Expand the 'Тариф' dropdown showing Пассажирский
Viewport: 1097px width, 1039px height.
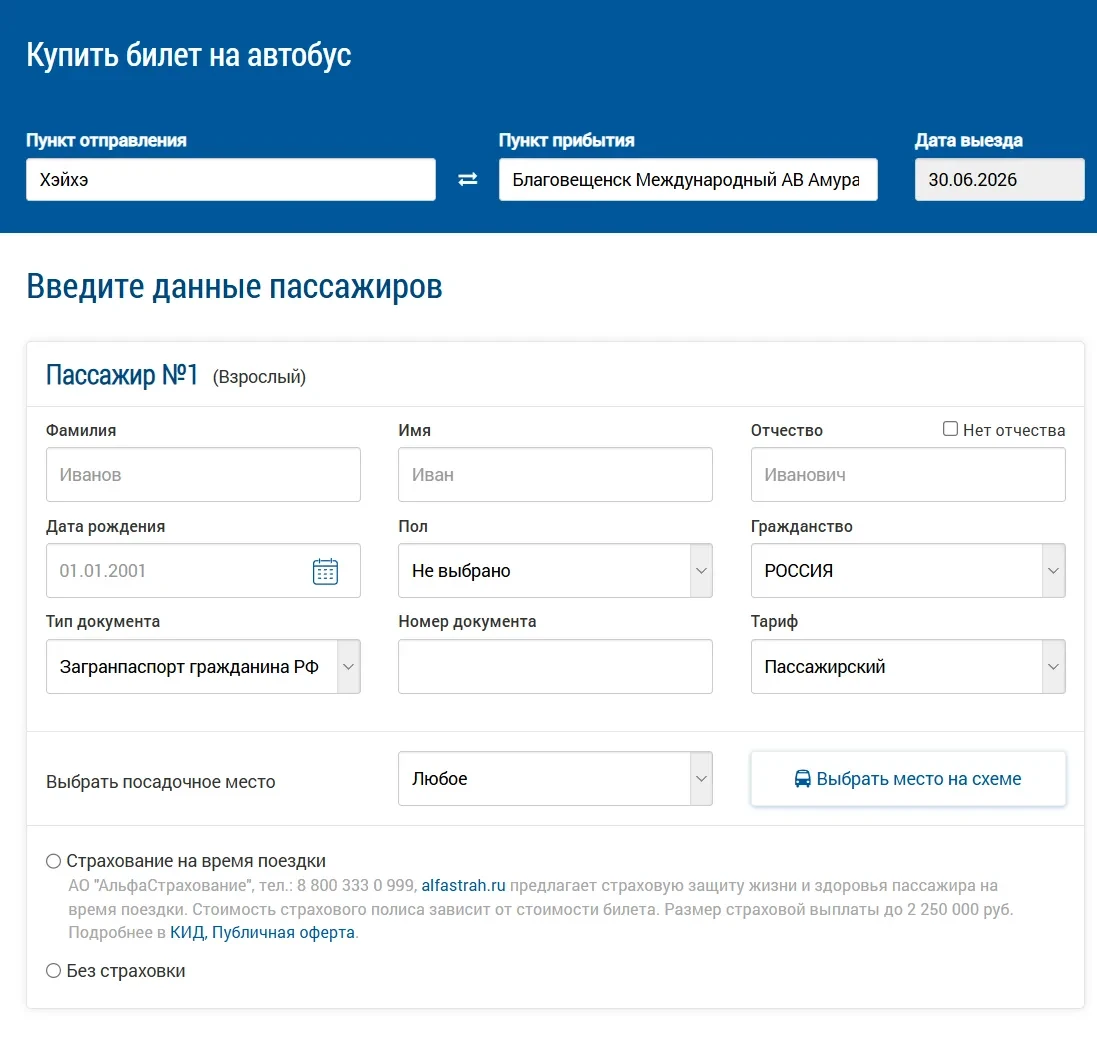pos(908,666)
